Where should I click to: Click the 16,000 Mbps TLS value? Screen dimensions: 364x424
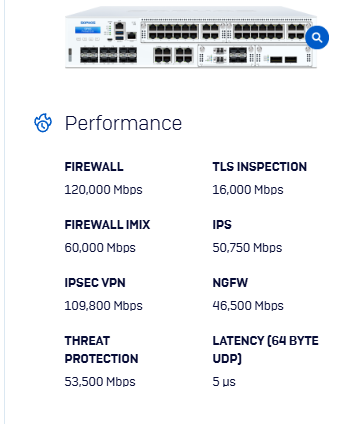pos(248,190)
